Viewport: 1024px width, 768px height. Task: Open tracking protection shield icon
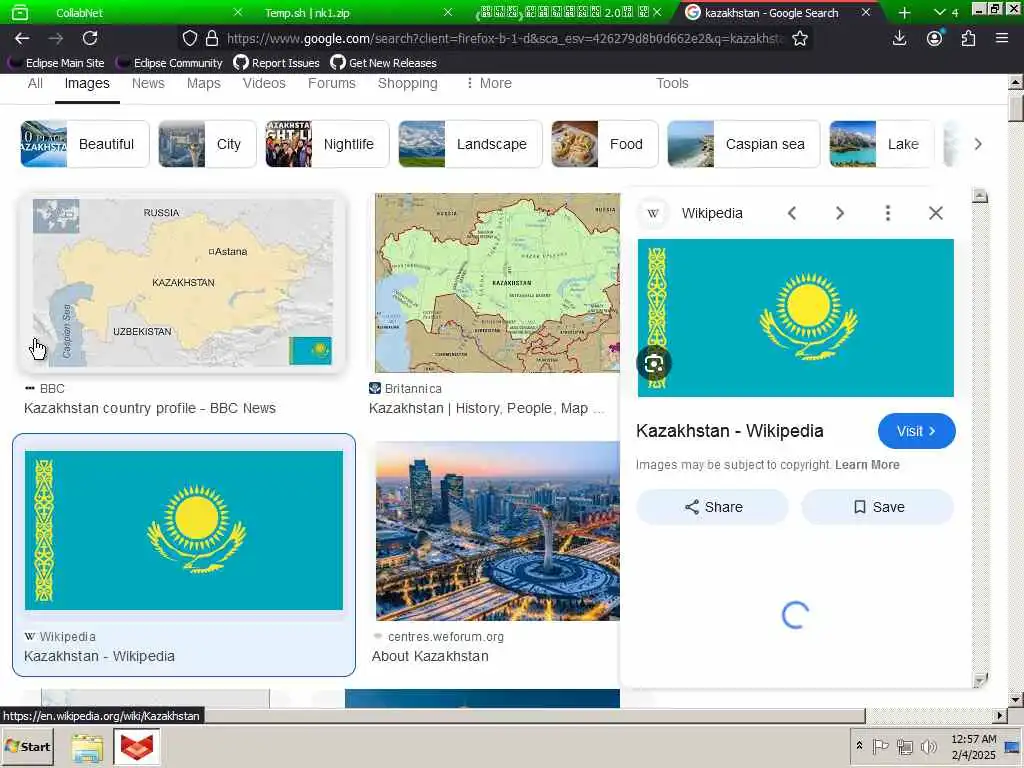[x=189, y=39]
